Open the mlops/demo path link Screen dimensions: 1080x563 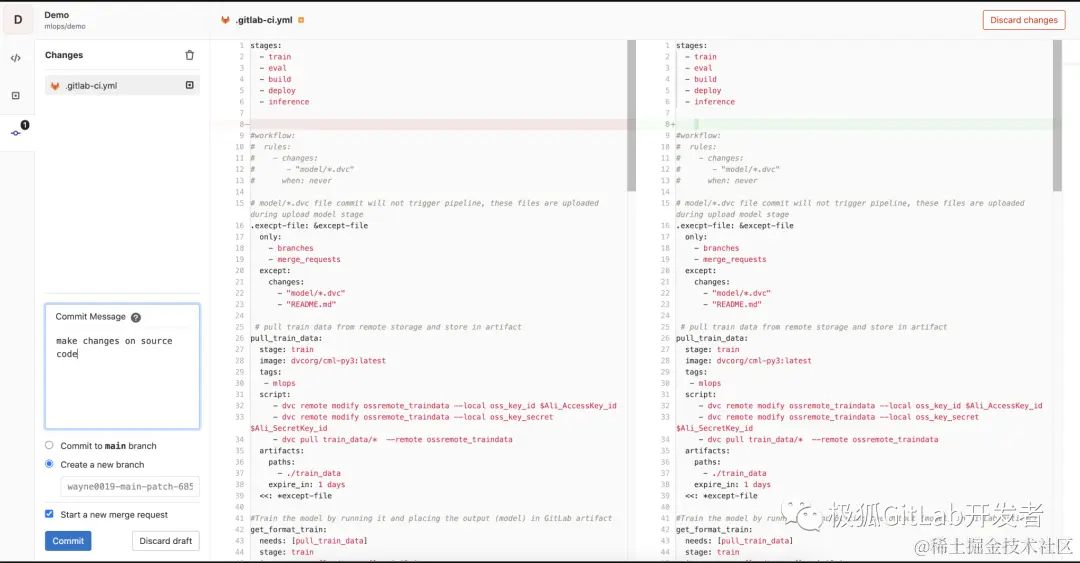tap(65, 26)
